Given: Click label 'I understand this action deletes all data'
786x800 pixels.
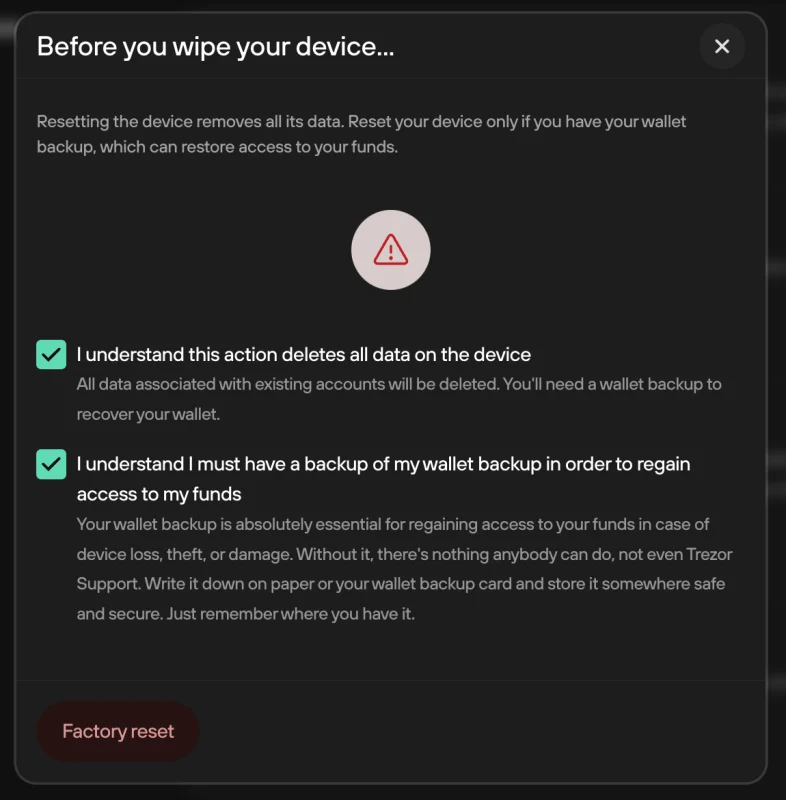Looking at the screenshot, I should coord(303,355).
